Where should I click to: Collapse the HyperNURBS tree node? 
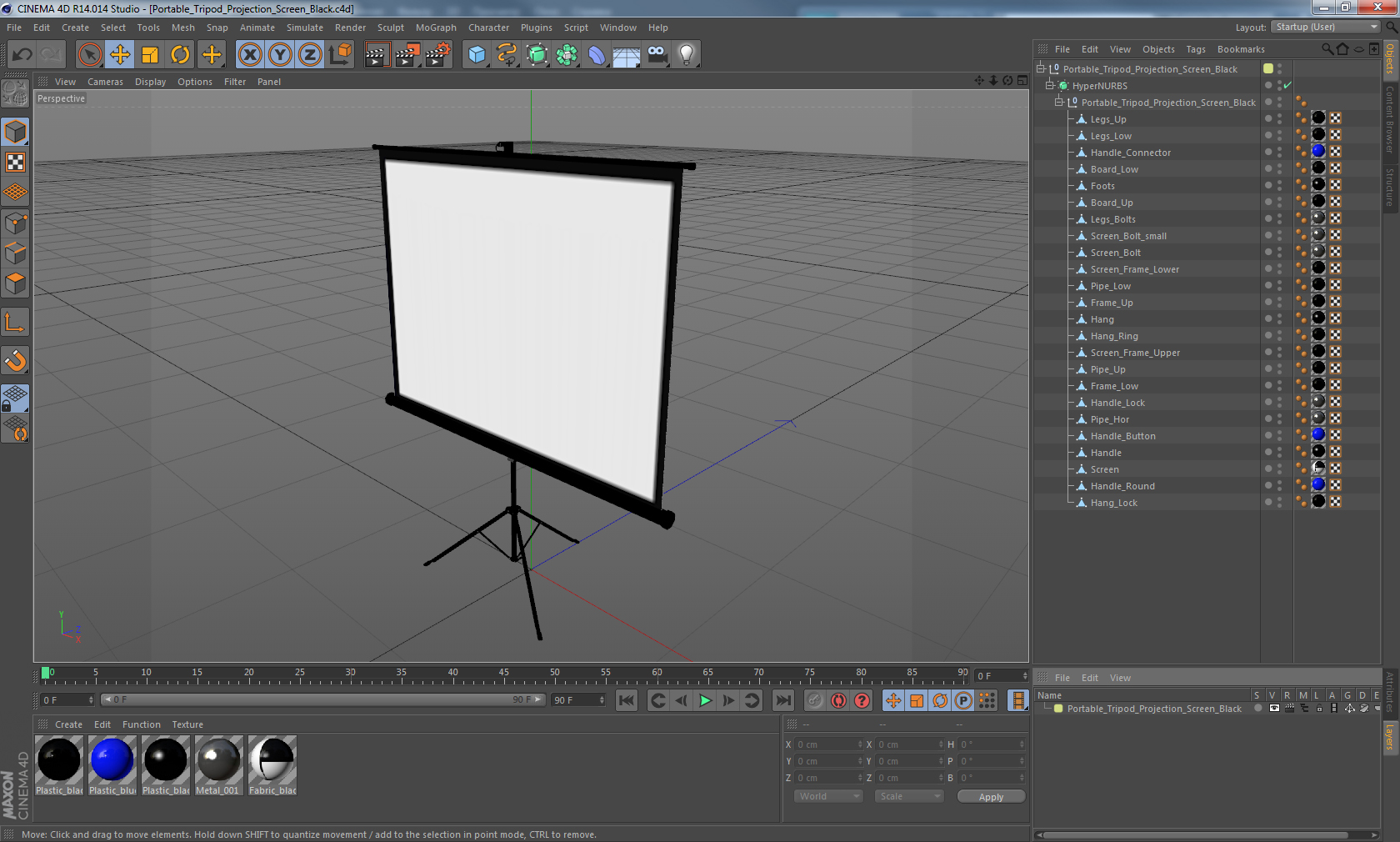pyautogui.click(x=1050, y=86)
